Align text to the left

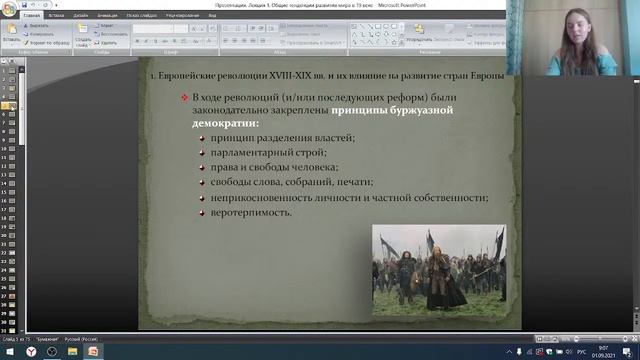[x=226, y=41]
